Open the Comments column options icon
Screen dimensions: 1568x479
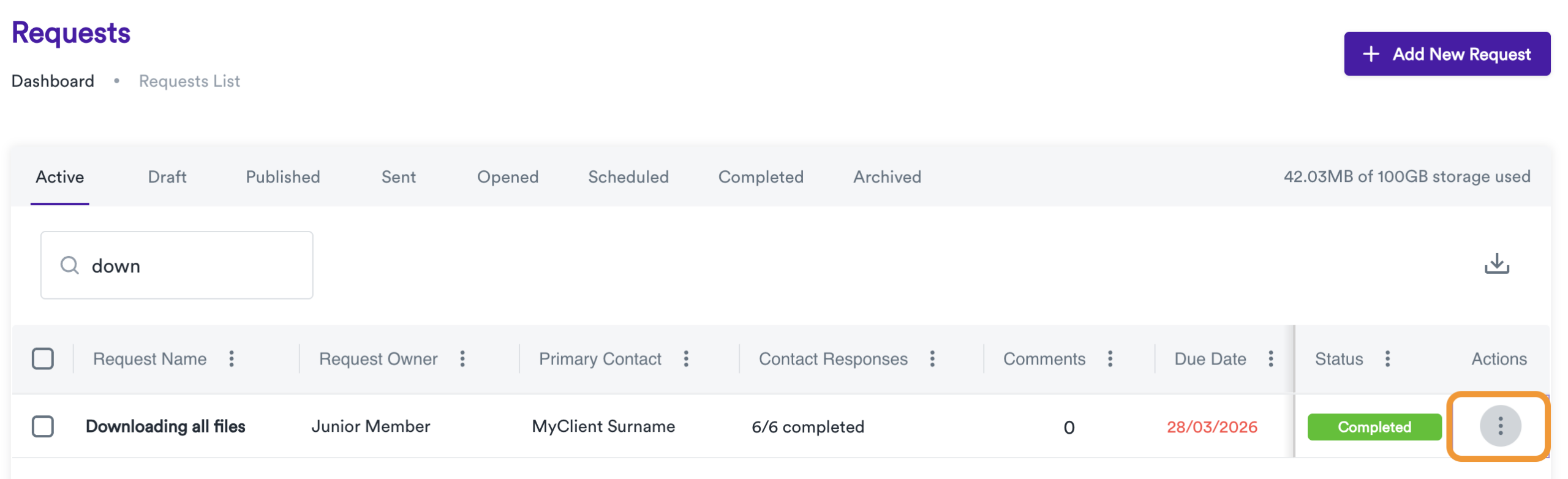coord(1110,359)
